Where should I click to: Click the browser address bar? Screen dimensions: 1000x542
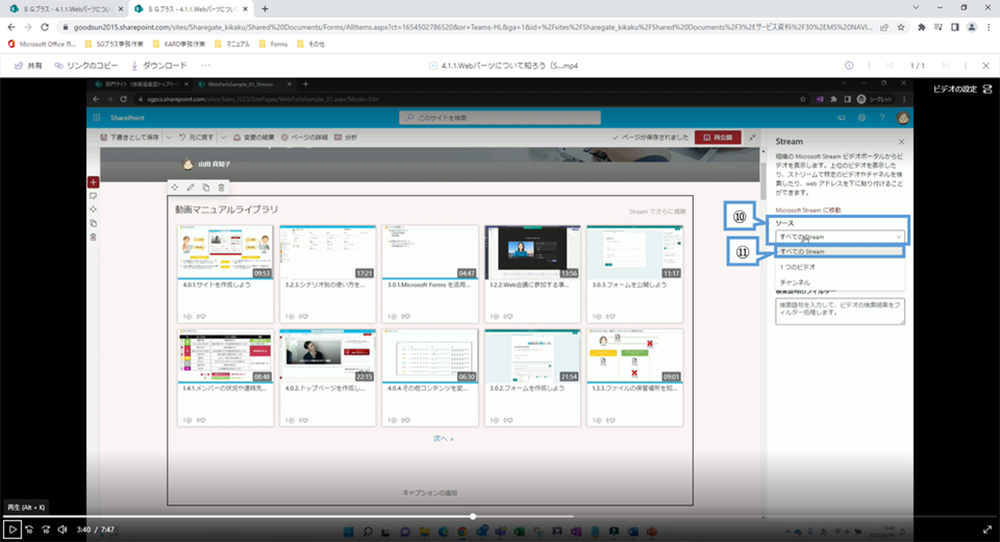[x=472, y=27]
